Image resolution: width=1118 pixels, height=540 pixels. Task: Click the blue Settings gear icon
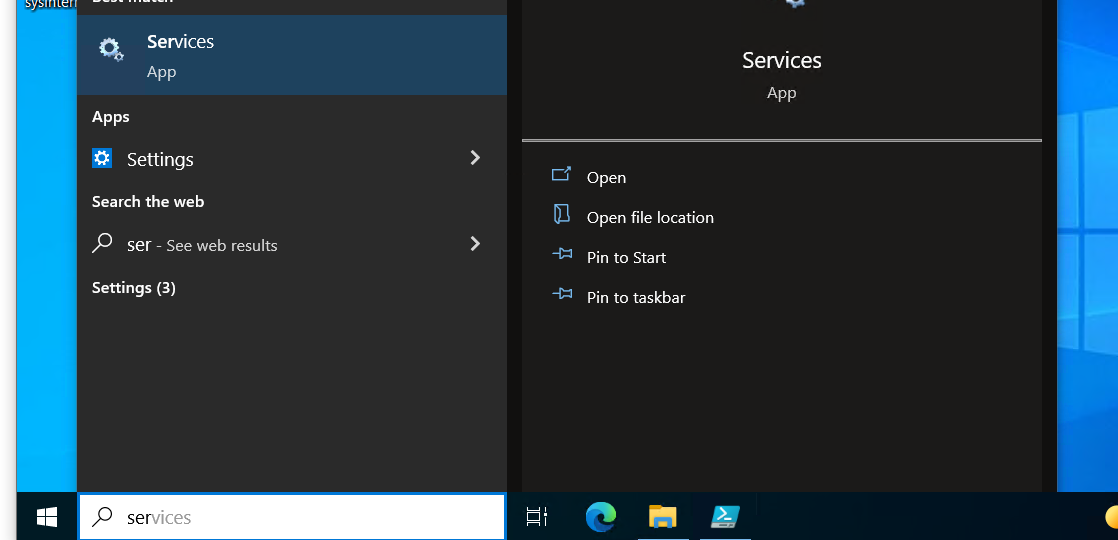(x=102, y=158)
